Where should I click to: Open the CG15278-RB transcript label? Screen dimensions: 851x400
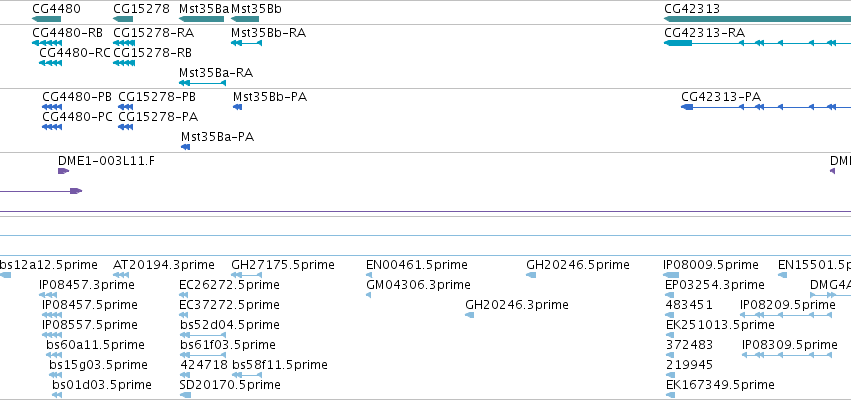click(x=153, y=53)
